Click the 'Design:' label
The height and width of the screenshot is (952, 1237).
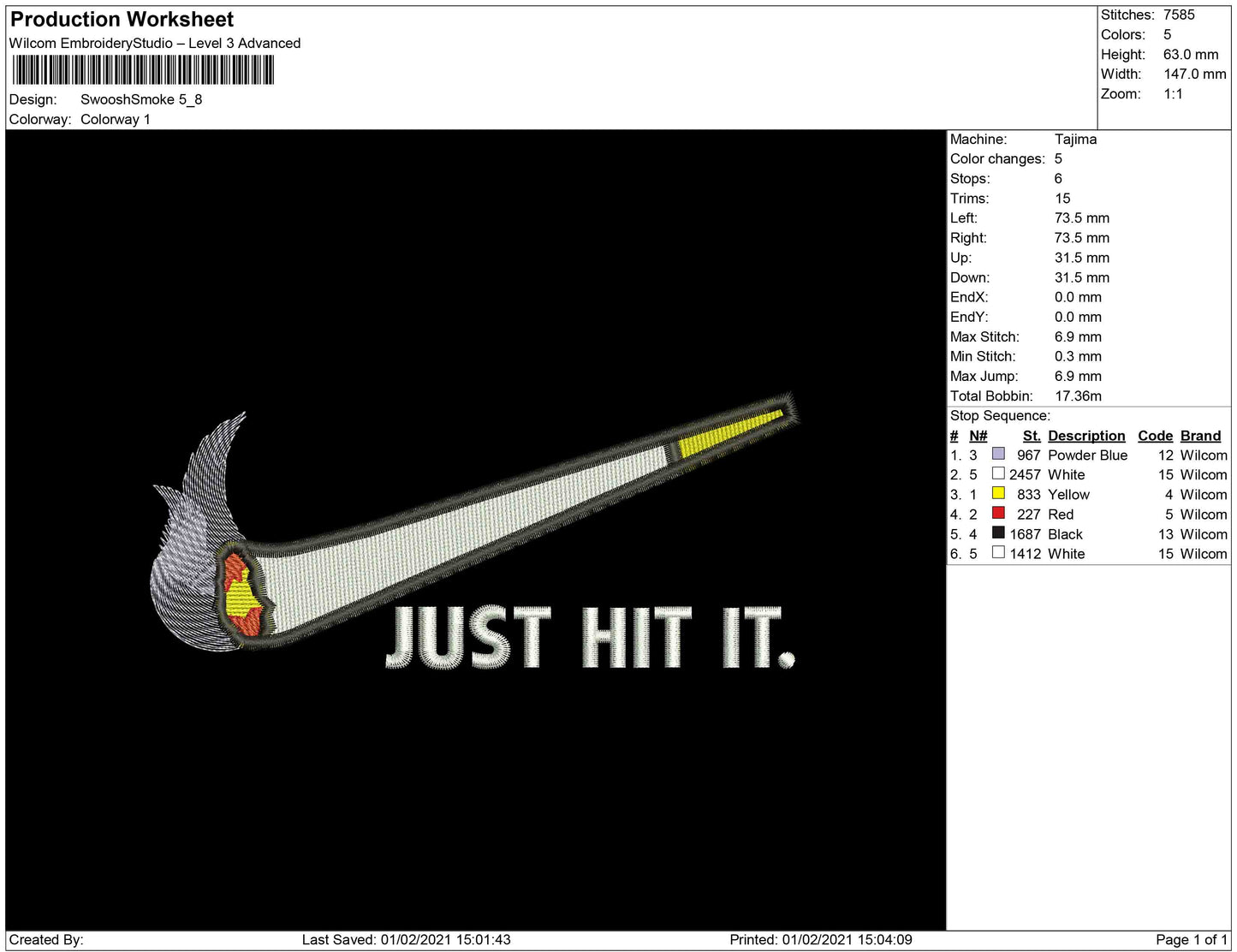click(x=33, y=99)
